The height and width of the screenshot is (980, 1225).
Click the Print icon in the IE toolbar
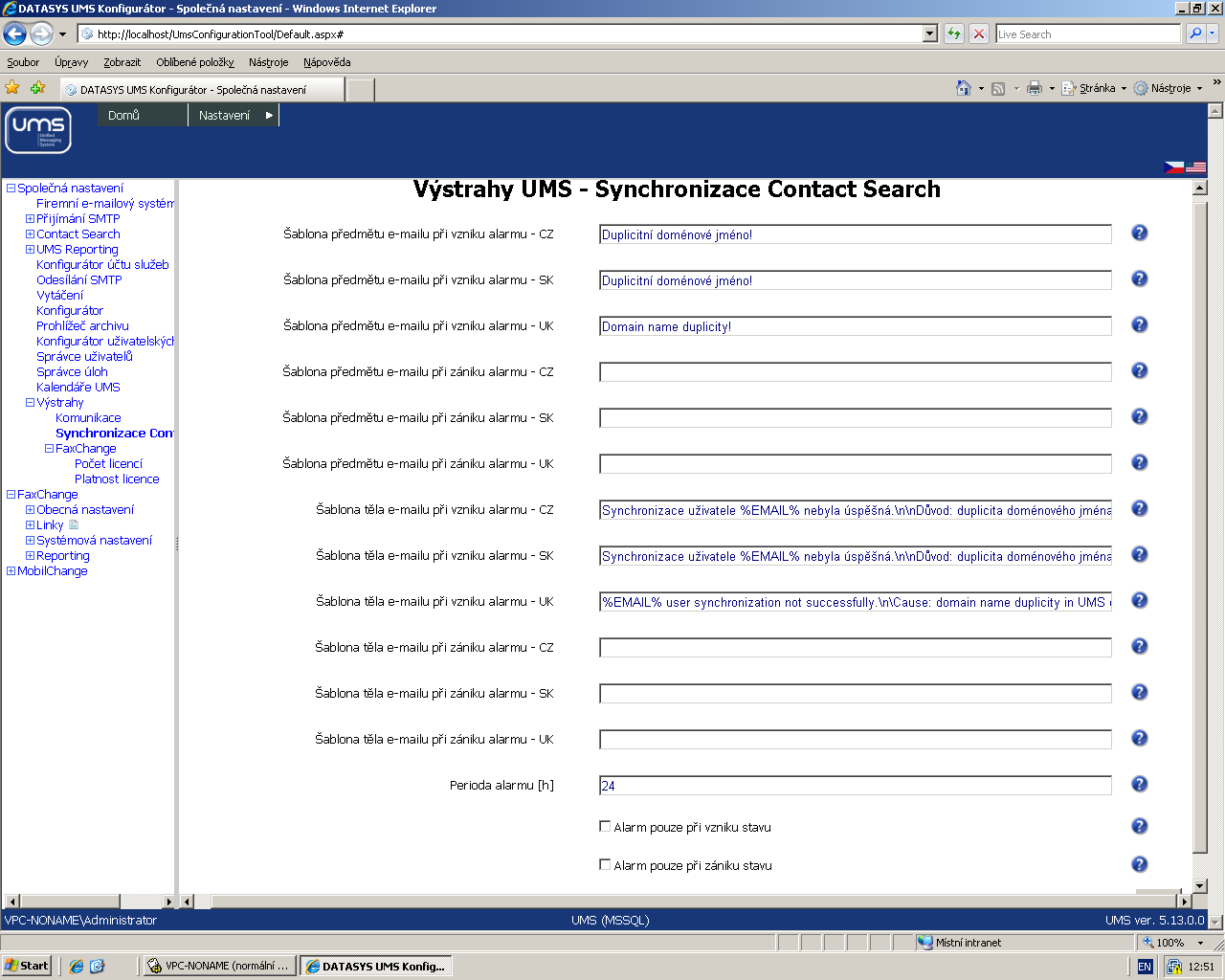coord(1034,88)
